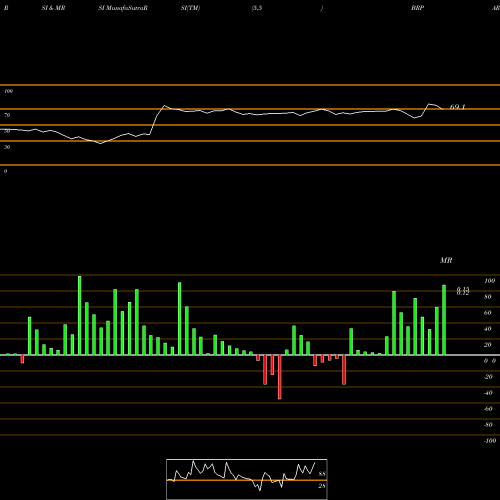Click the MR axis label 60
Screen dimensions: 500x500
pyautogui.click(x=488, y=313)
